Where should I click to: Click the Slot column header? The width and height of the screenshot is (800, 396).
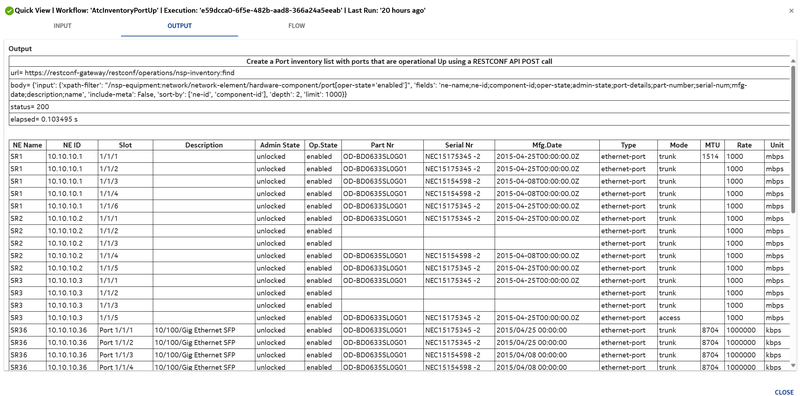(125, 145)
